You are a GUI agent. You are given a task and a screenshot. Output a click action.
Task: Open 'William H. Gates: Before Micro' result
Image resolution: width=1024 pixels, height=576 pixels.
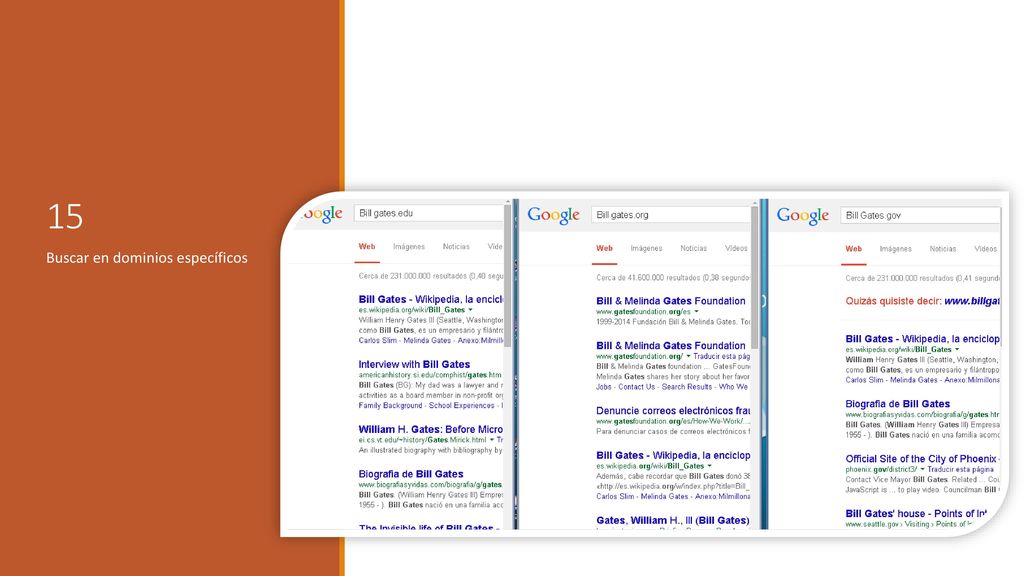(x=430, y=430)
